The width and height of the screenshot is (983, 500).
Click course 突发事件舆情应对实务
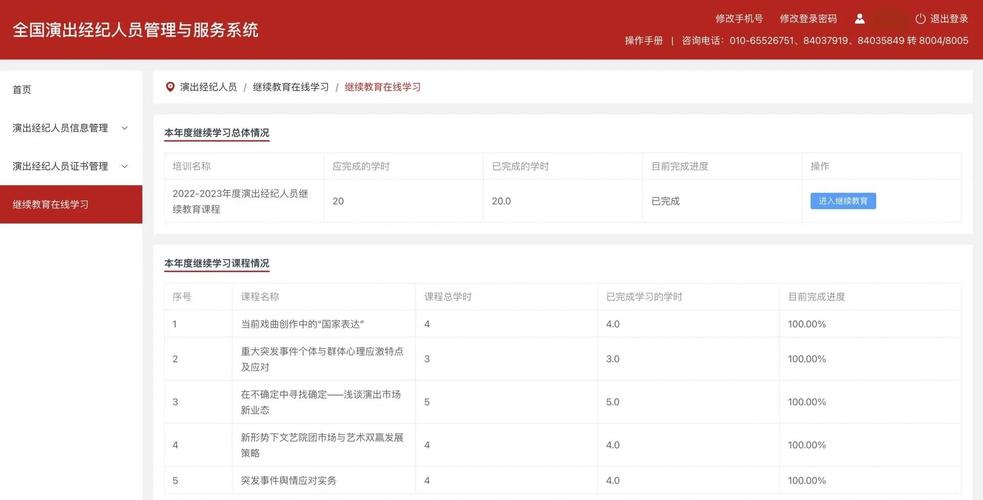coord(288,481)
